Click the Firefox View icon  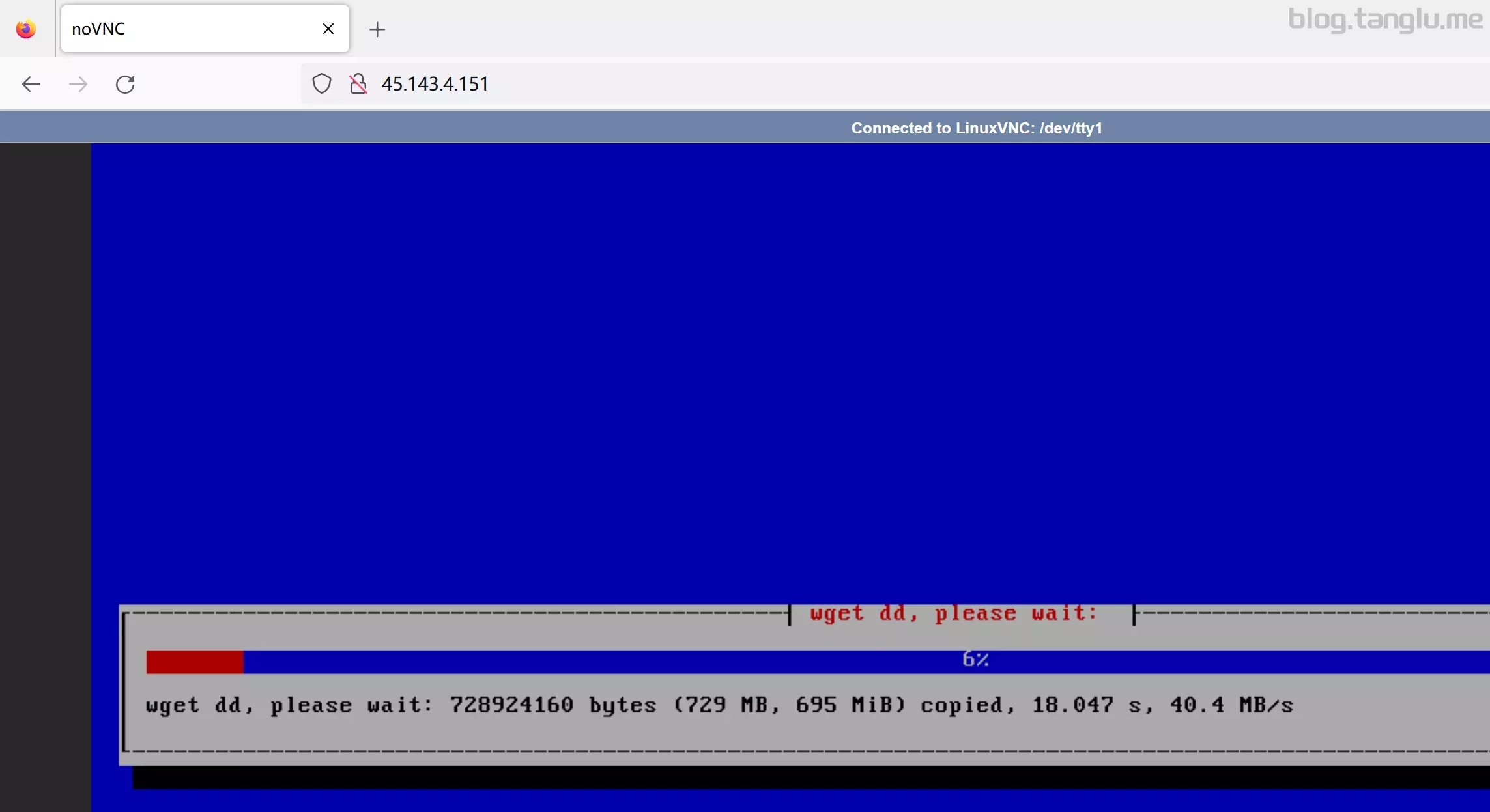click(26, 29)
